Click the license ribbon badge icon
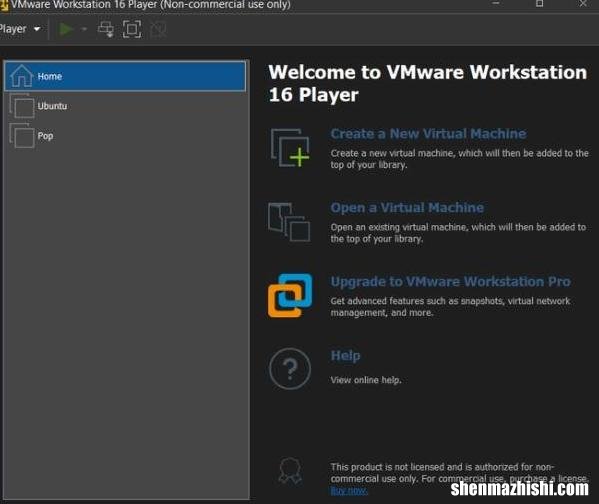599x504 pixels. pyautogui.click(x=290, y=471)
